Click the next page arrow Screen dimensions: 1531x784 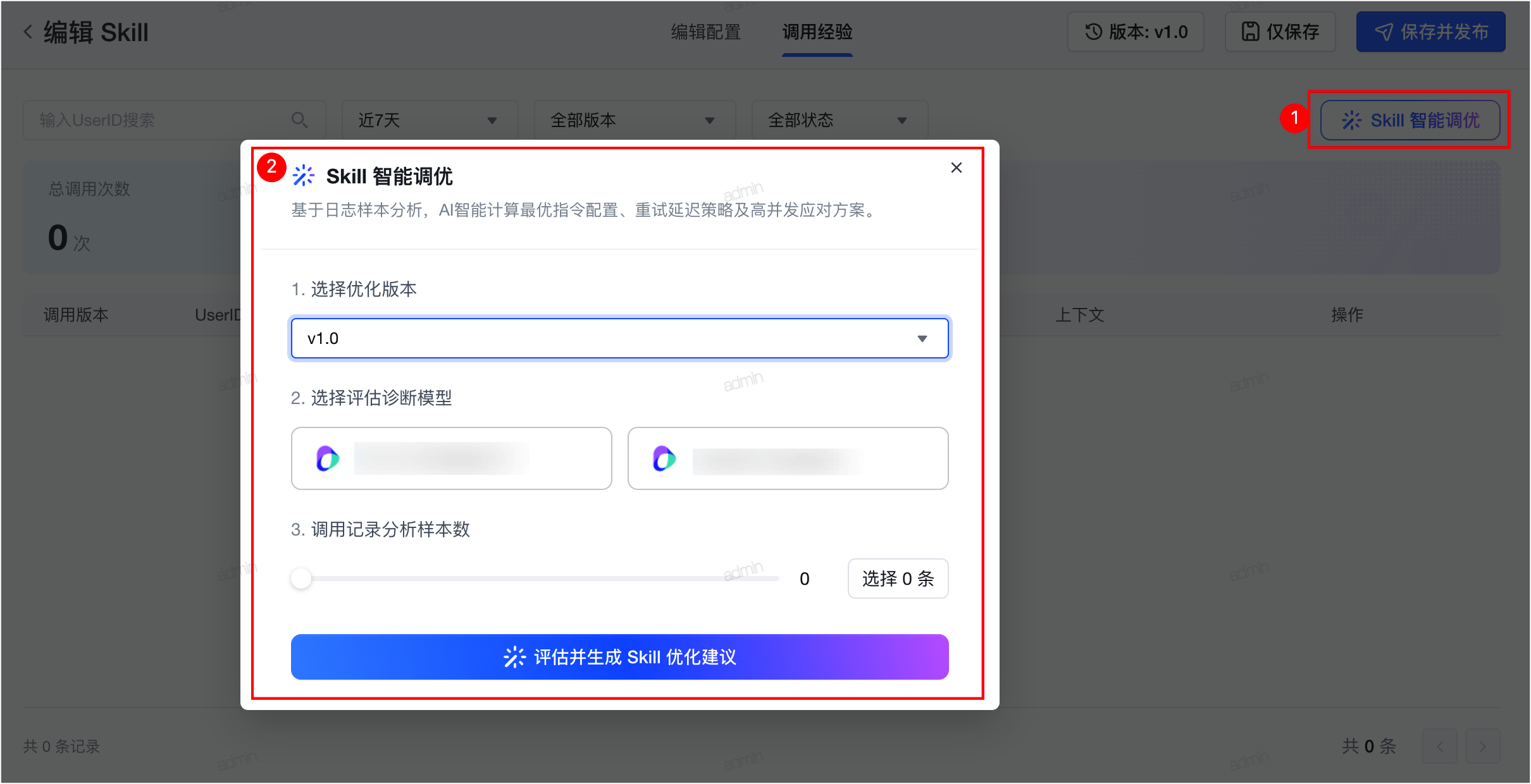[x=1482, y=746]
